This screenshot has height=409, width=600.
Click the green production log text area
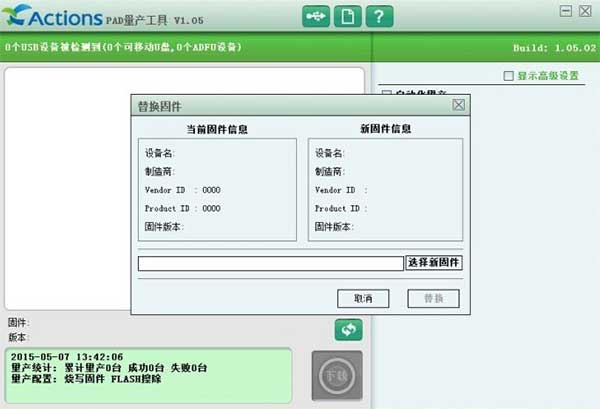[148, 377]
